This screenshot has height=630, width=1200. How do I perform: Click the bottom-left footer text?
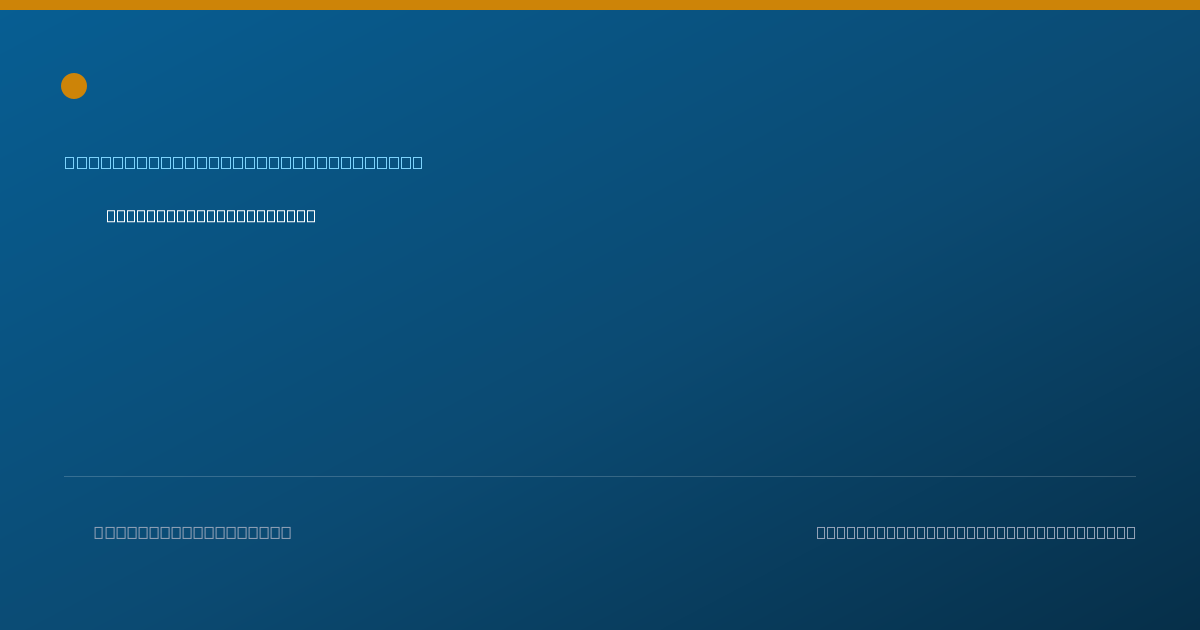point(193,532)
